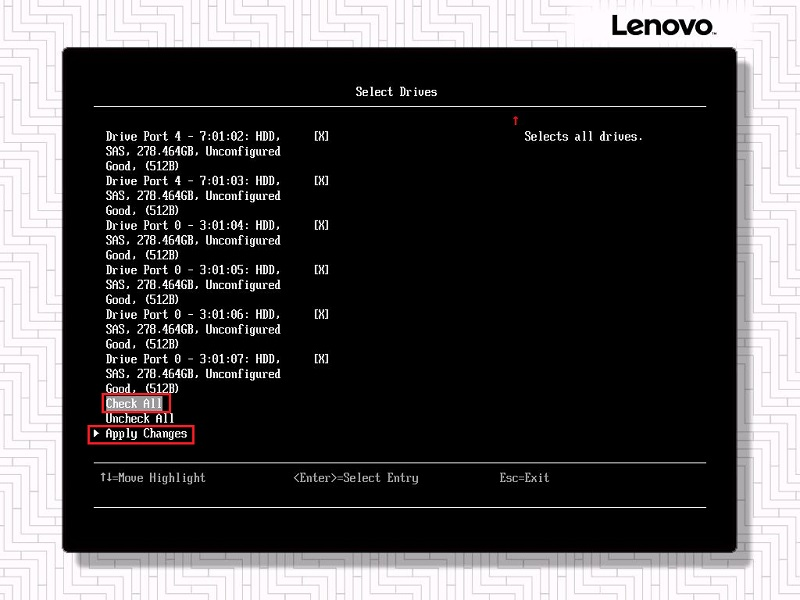Click the red up scroll indicator
This screenshot has width=800, height=600.
[x=515, y=120]
